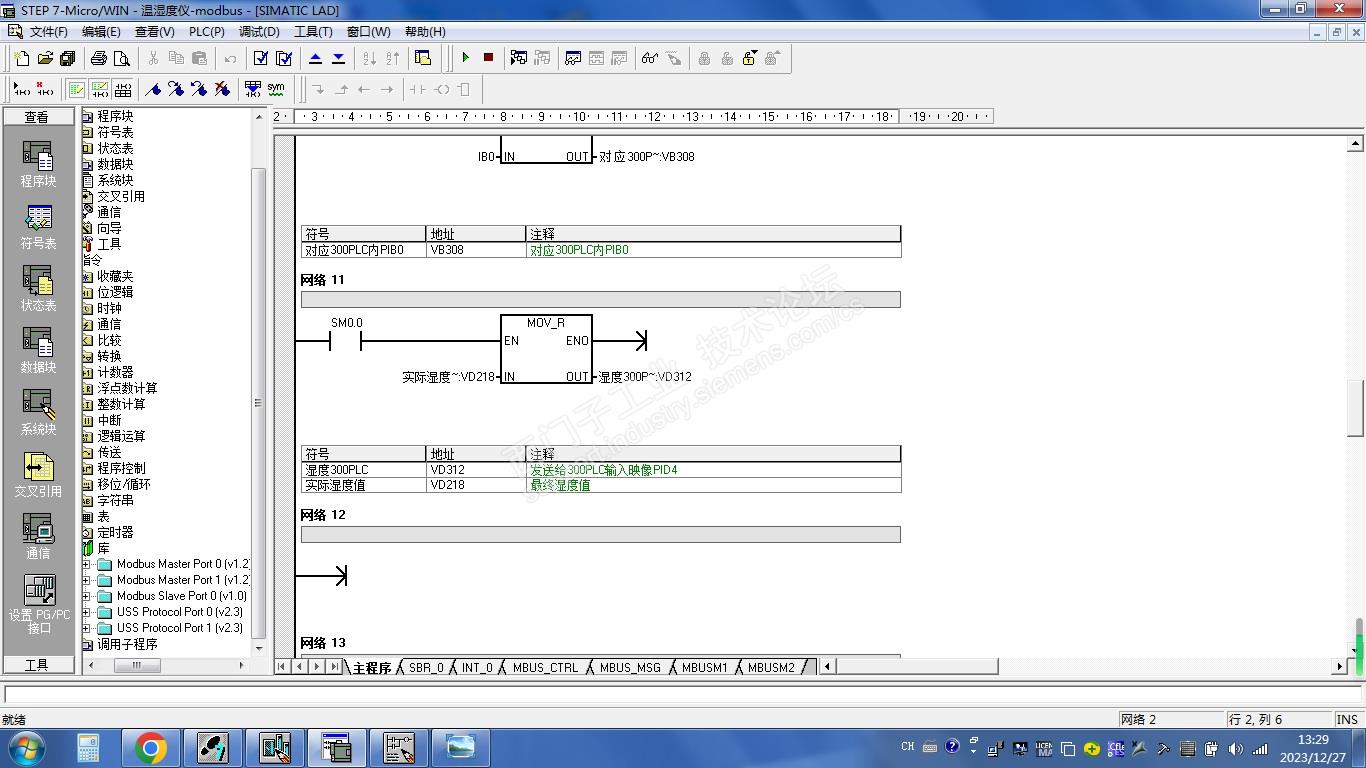
Task: Open print preview from the toolbar
Action: point(121,58)
